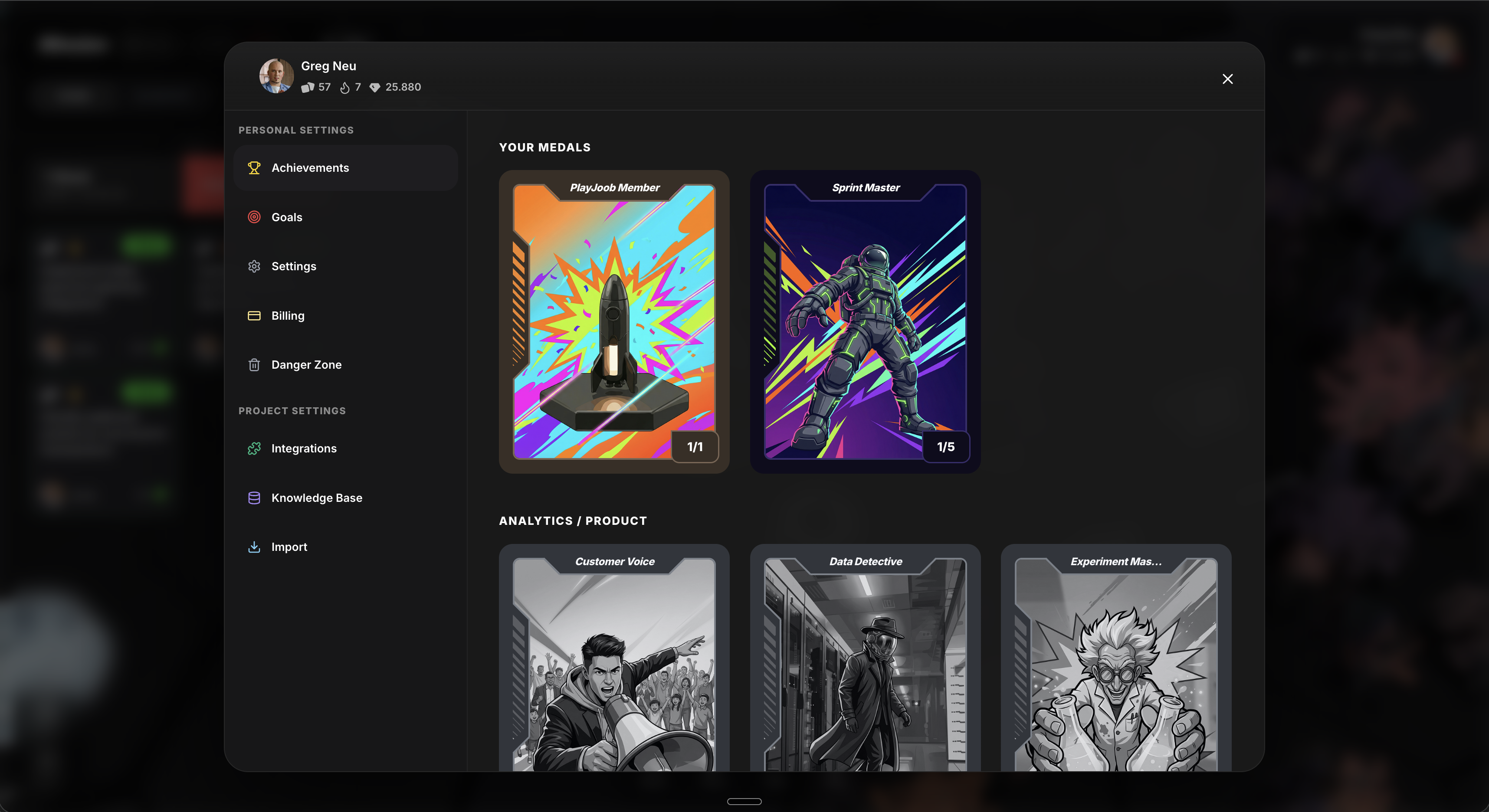Image resolution: width=1489 pixels, height=812 pixels.
Task: Open the Sprint Master medal card
Action: pyautogui.click(x=865, y=321)
